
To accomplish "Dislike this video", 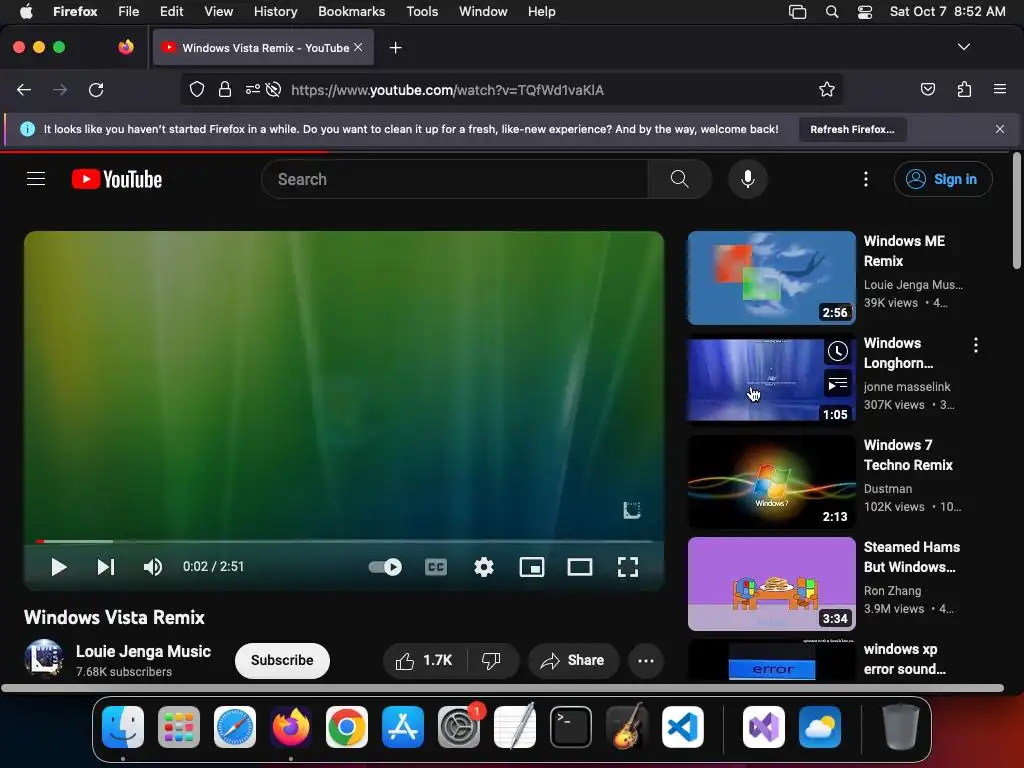I will pos(492,660).
